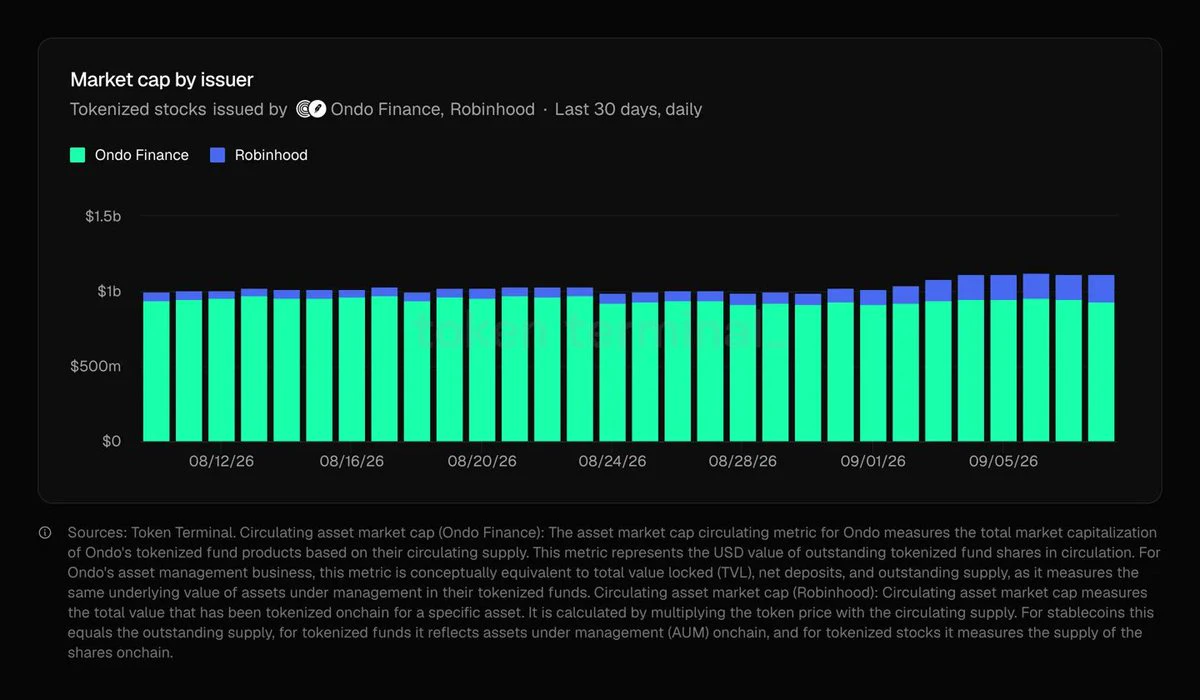Click the 'Tokenized stocks issued by' text
Image resolution: width=1200 pixels, height=700 pixels.
[x=179, y=109]
